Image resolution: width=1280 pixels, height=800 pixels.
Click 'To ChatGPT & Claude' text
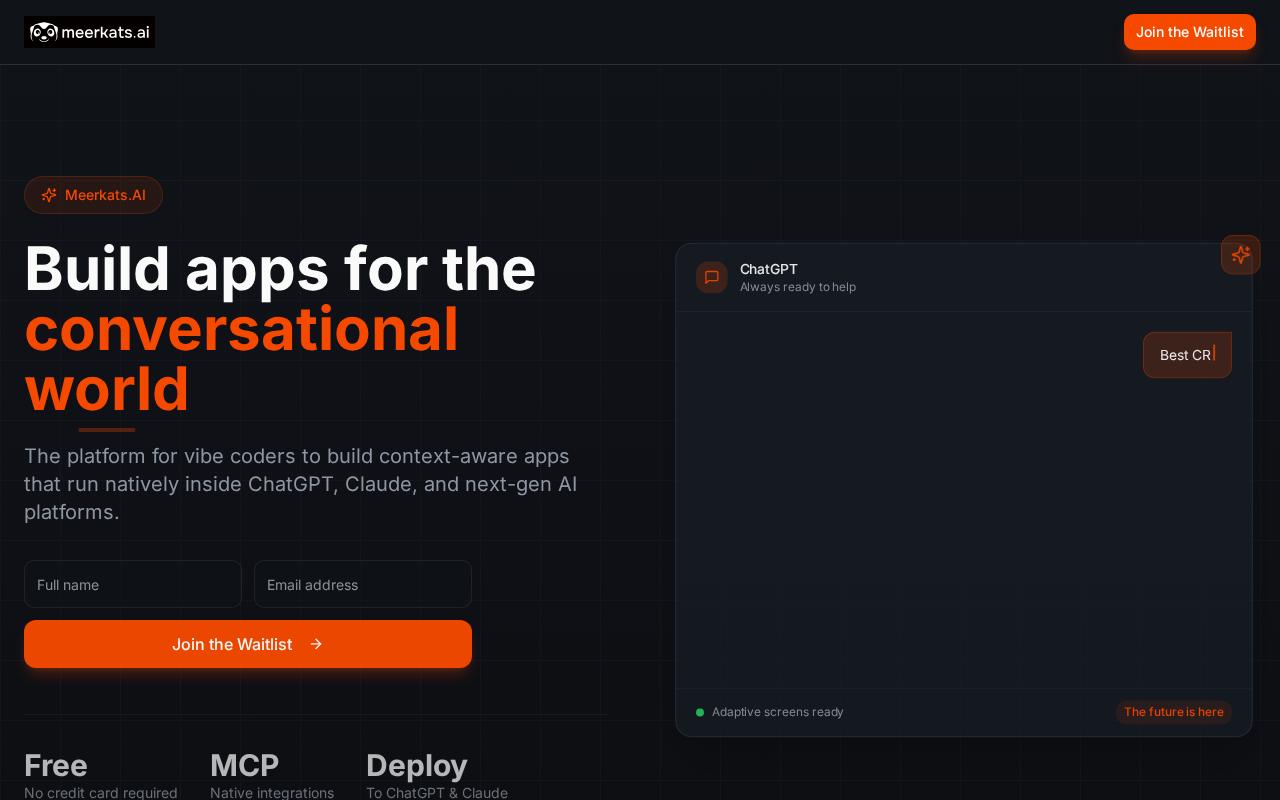pos(437,793)
